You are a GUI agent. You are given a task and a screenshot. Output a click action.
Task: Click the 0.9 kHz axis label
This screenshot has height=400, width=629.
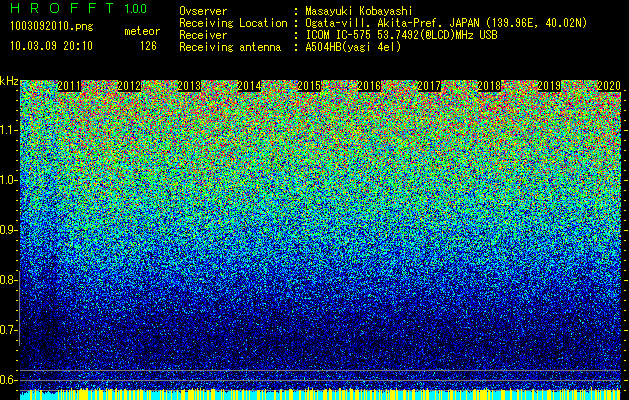8,230
